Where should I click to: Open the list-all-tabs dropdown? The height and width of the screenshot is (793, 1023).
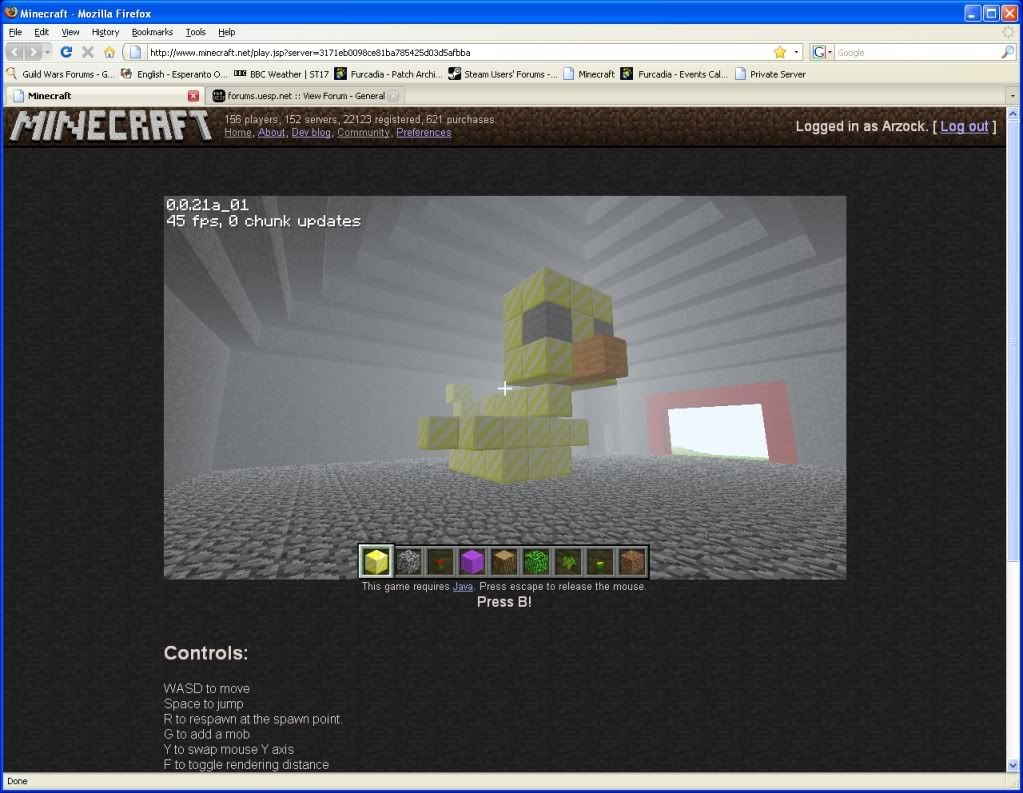(x=1013, y=96)
